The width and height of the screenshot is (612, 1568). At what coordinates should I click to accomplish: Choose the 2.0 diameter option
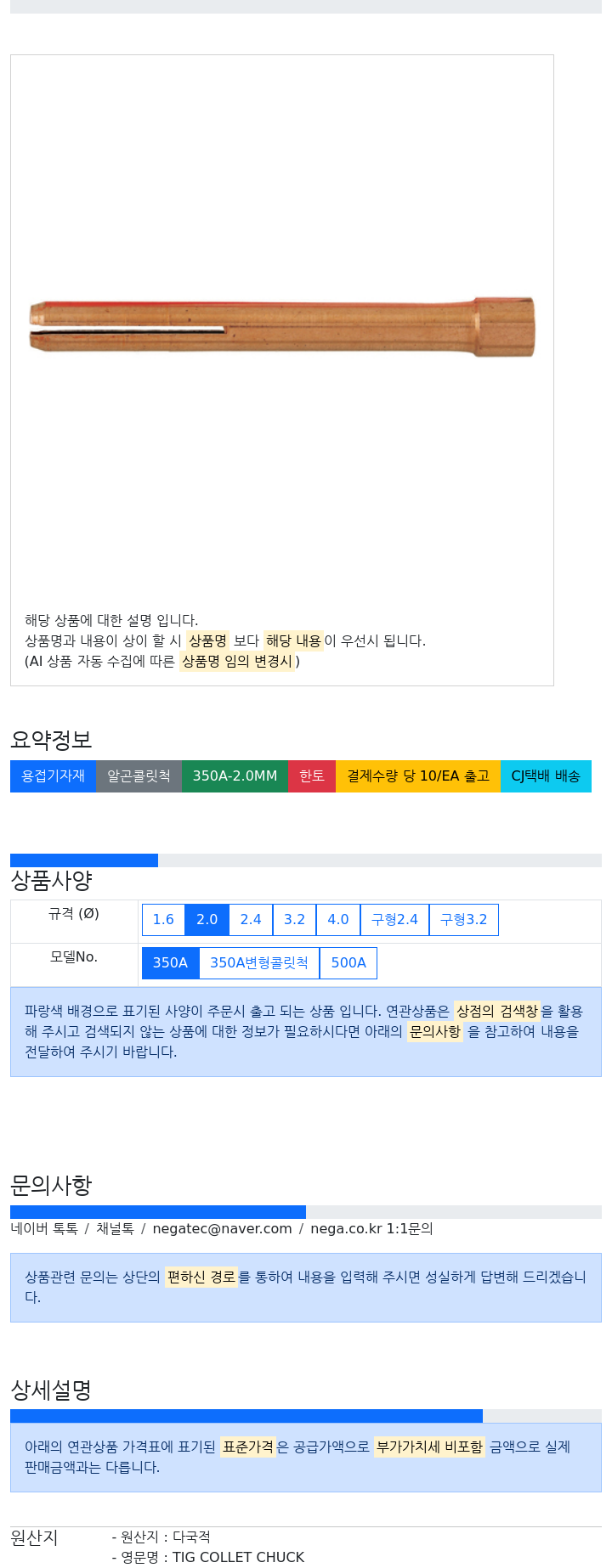tap(207, 920)
